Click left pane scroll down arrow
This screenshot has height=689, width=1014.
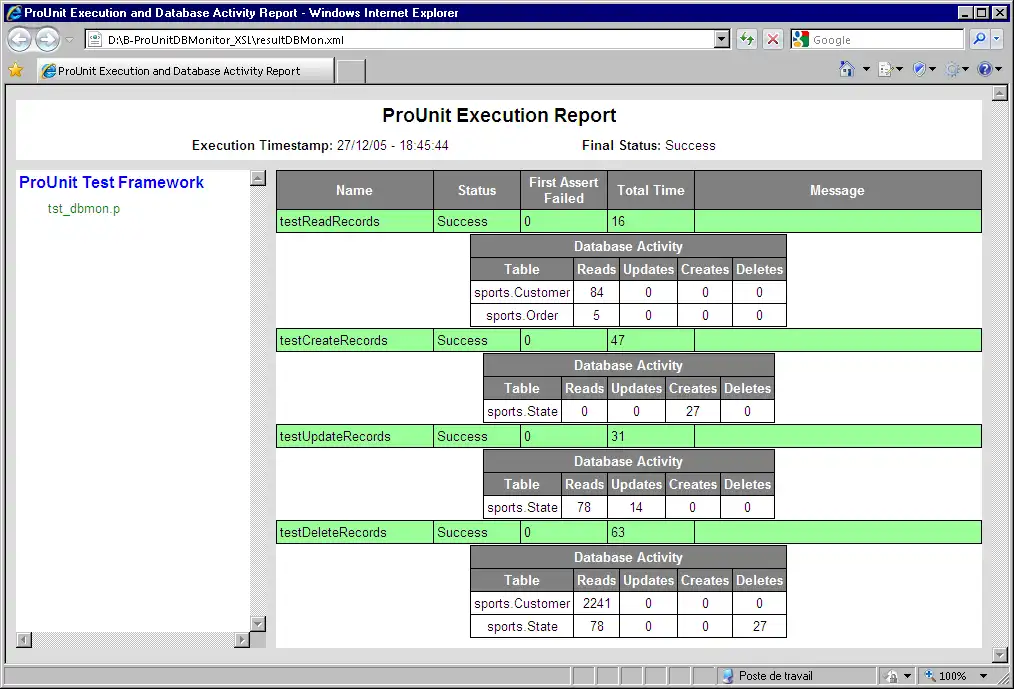[x=258, y=624]
